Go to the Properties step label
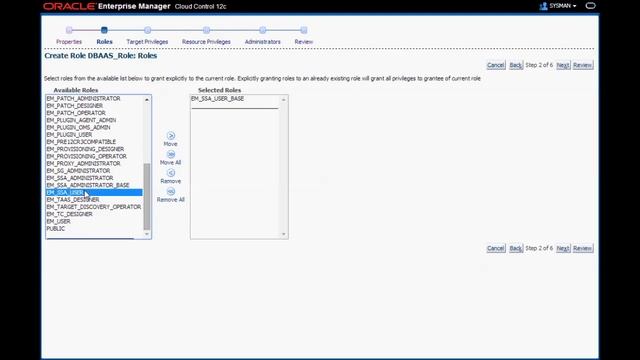The width and height of the screenshot is (640, 360). (69, 42)
